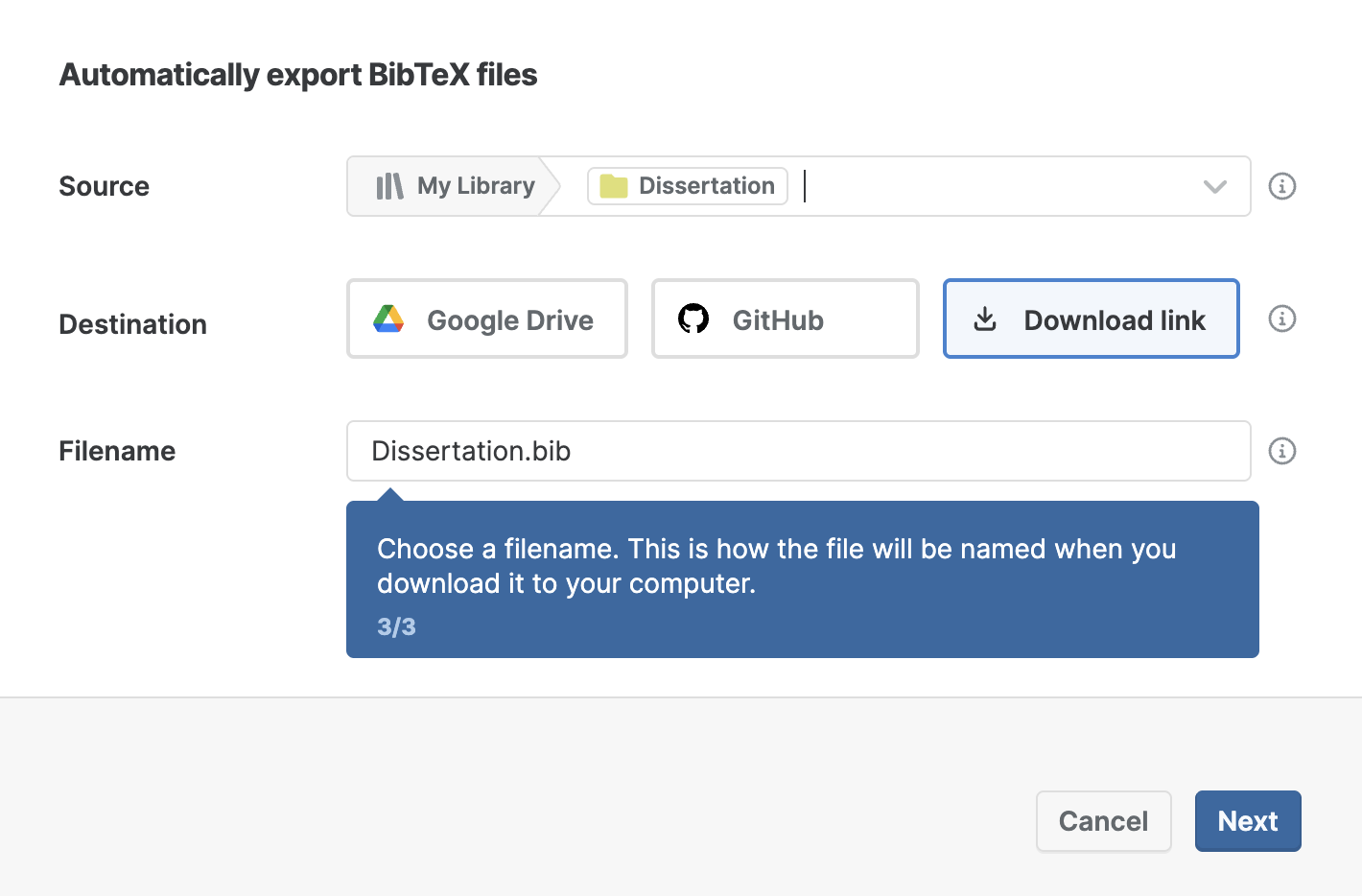The image size is (1362, 896).
Task: Click the GitHub octocat logo
Action: click(693, 319)
